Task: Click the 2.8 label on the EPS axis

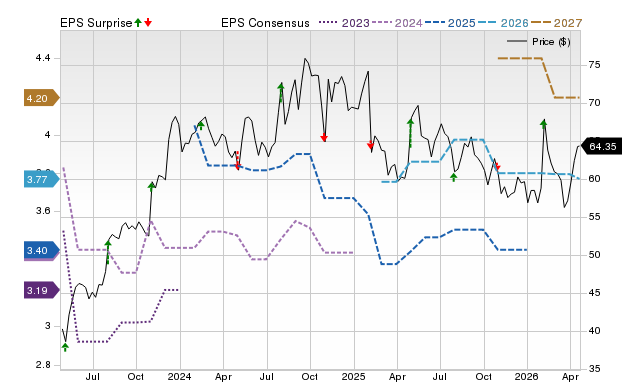Action: (43, 364)
